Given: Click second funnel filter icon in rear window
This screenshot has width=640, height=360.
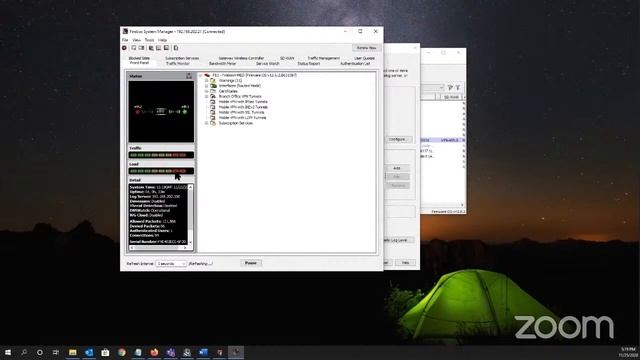Looking at the screenshot, I should [x=458, y=87].
